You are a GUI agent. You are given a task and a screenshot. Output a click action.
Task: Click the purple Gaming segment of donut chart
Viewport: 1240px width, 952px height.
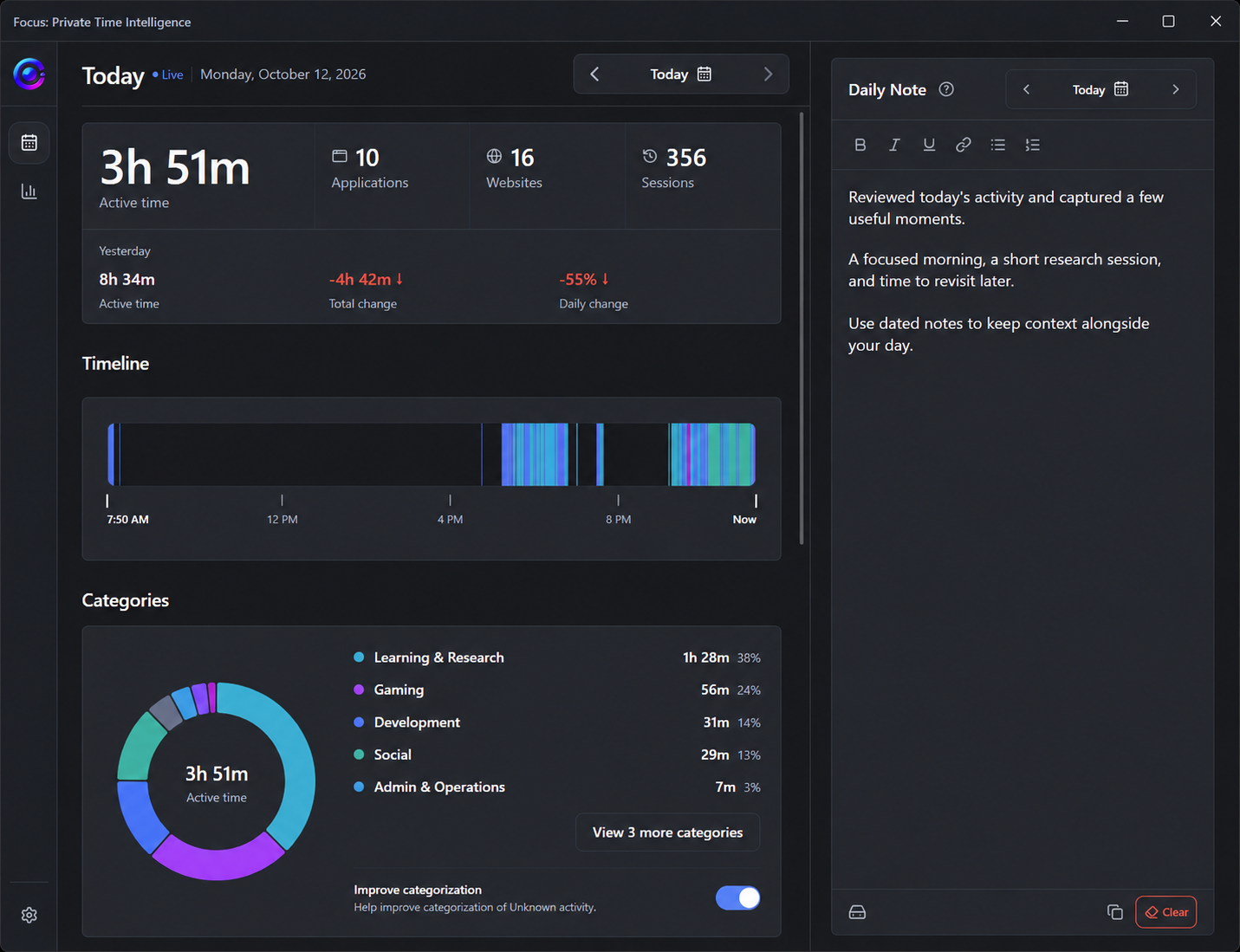pos(217,861)
